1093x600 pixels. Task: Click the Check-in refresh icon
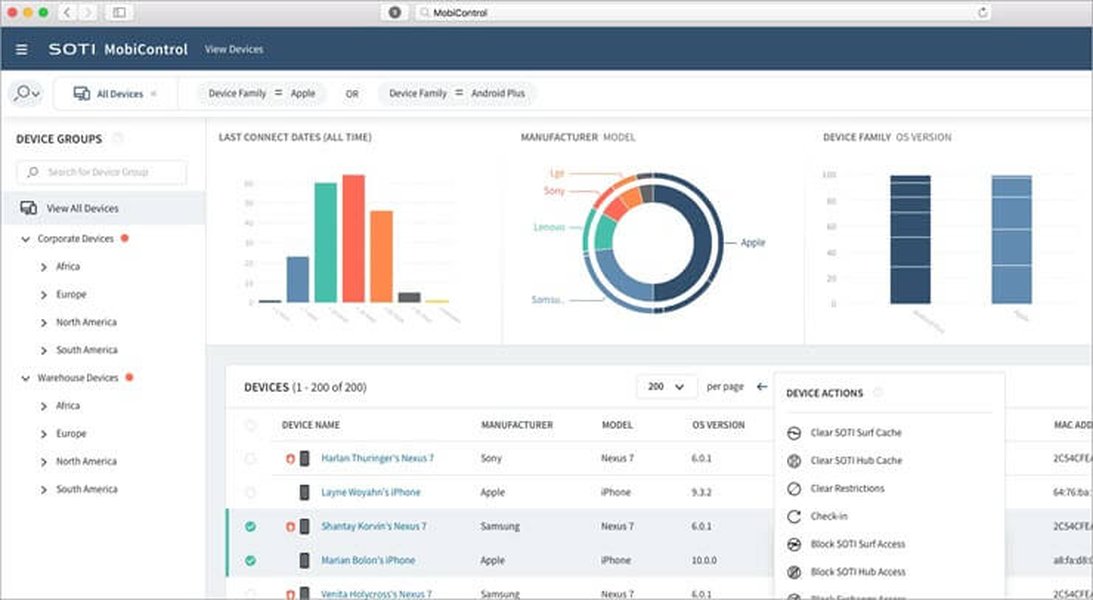point(794,516)
